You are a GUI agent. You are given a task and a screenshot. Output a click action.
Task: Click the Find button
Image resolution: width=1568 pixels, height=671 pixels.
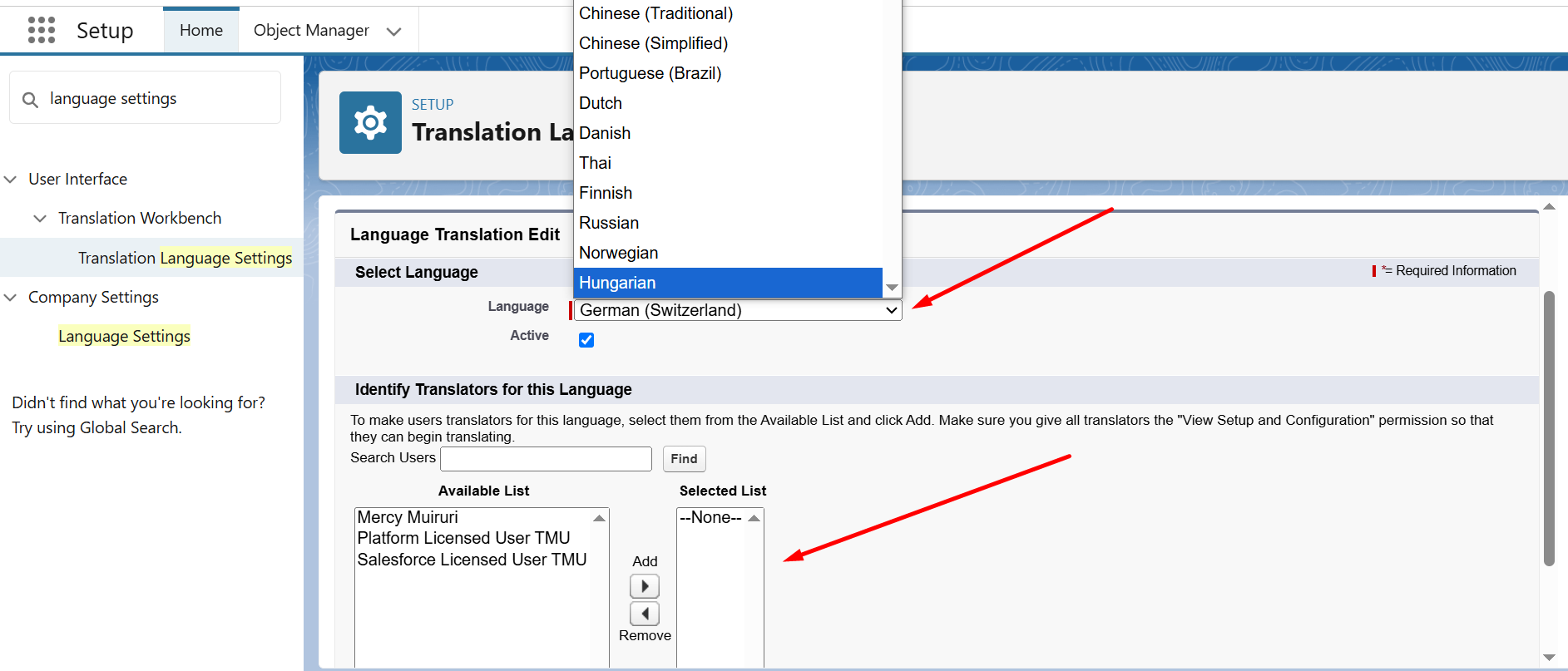pos(684,459)
